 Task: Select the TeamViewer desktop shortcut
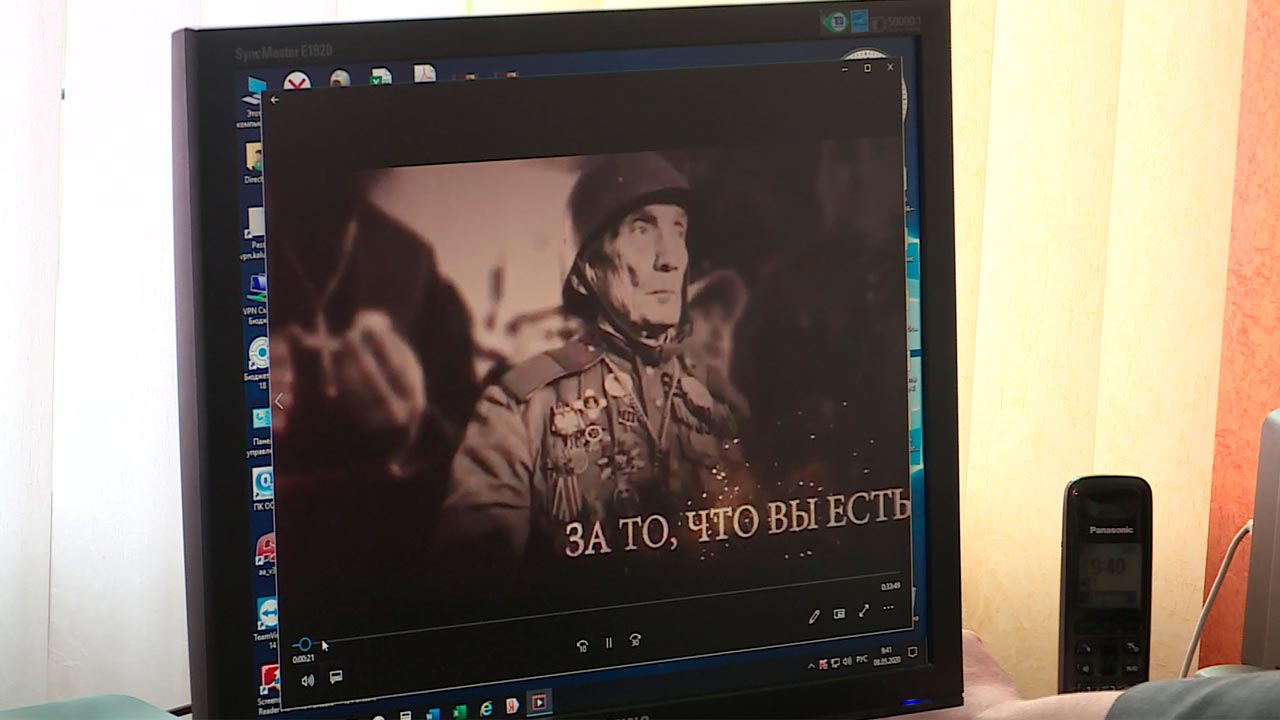tap(266, 620)
